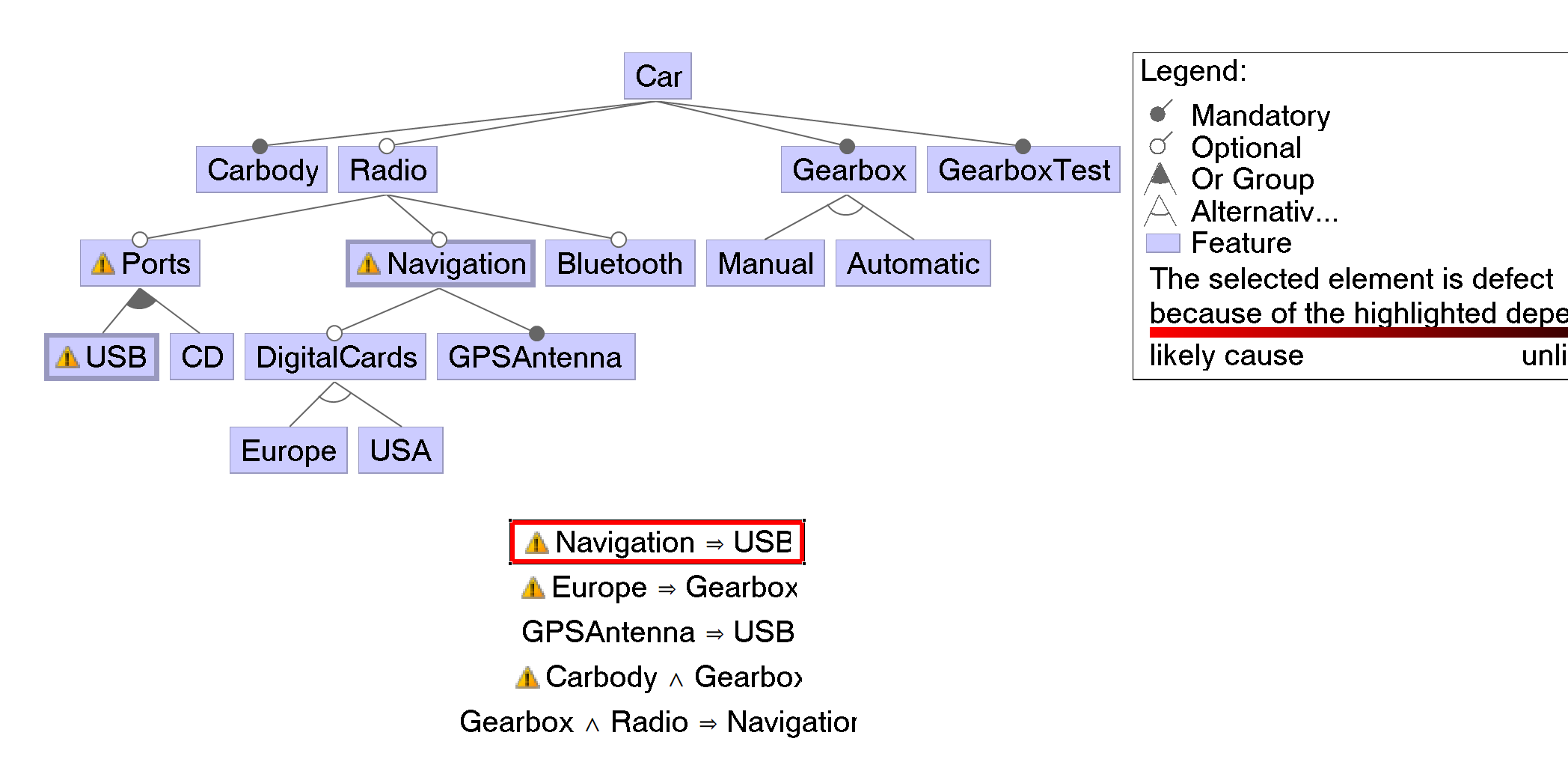
Task: Click the Optional legend symbol
Action: coord(1160,143)
